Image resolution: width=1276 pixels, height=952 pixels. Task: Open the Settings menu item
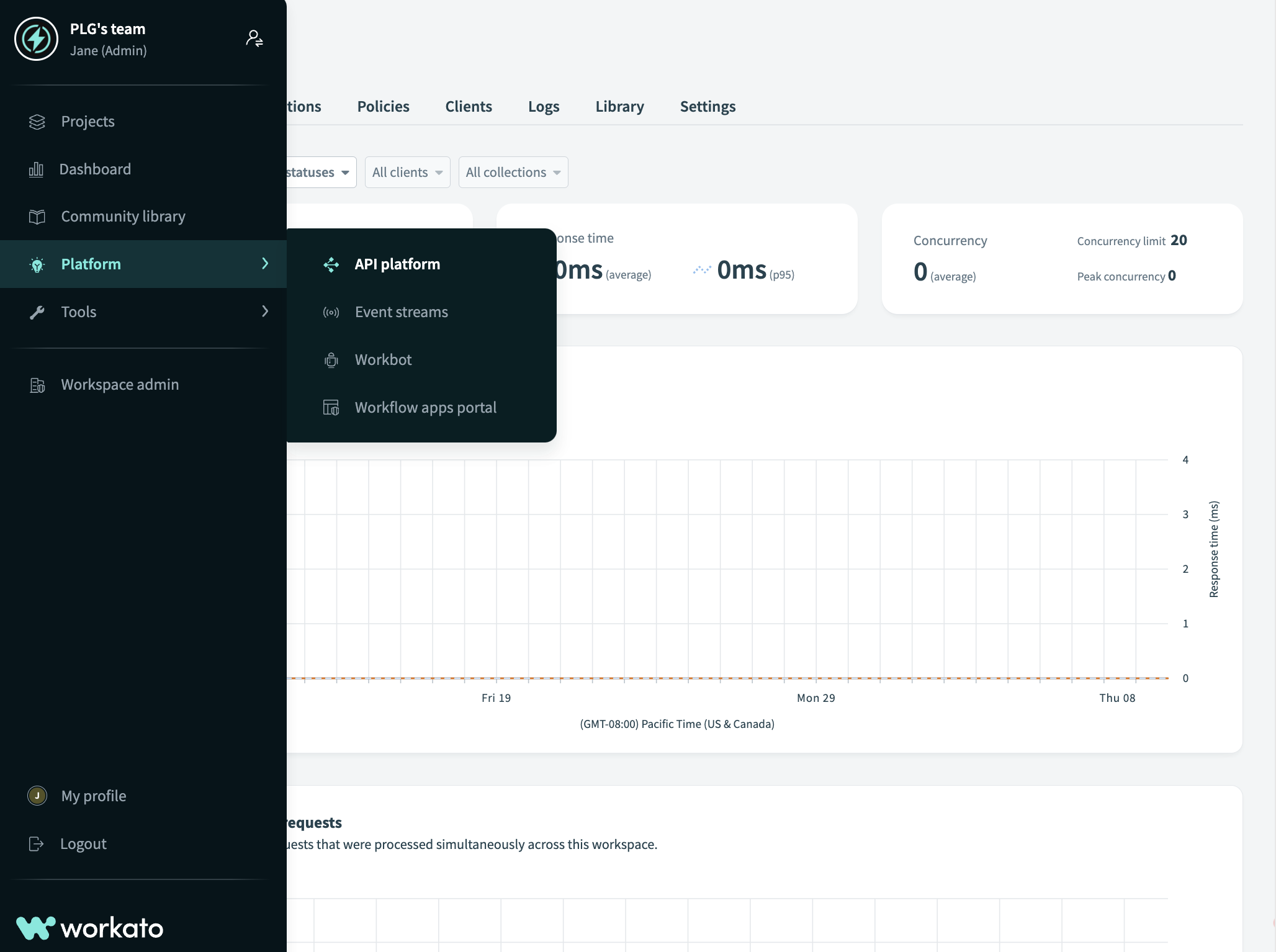(x=708, y=106)
